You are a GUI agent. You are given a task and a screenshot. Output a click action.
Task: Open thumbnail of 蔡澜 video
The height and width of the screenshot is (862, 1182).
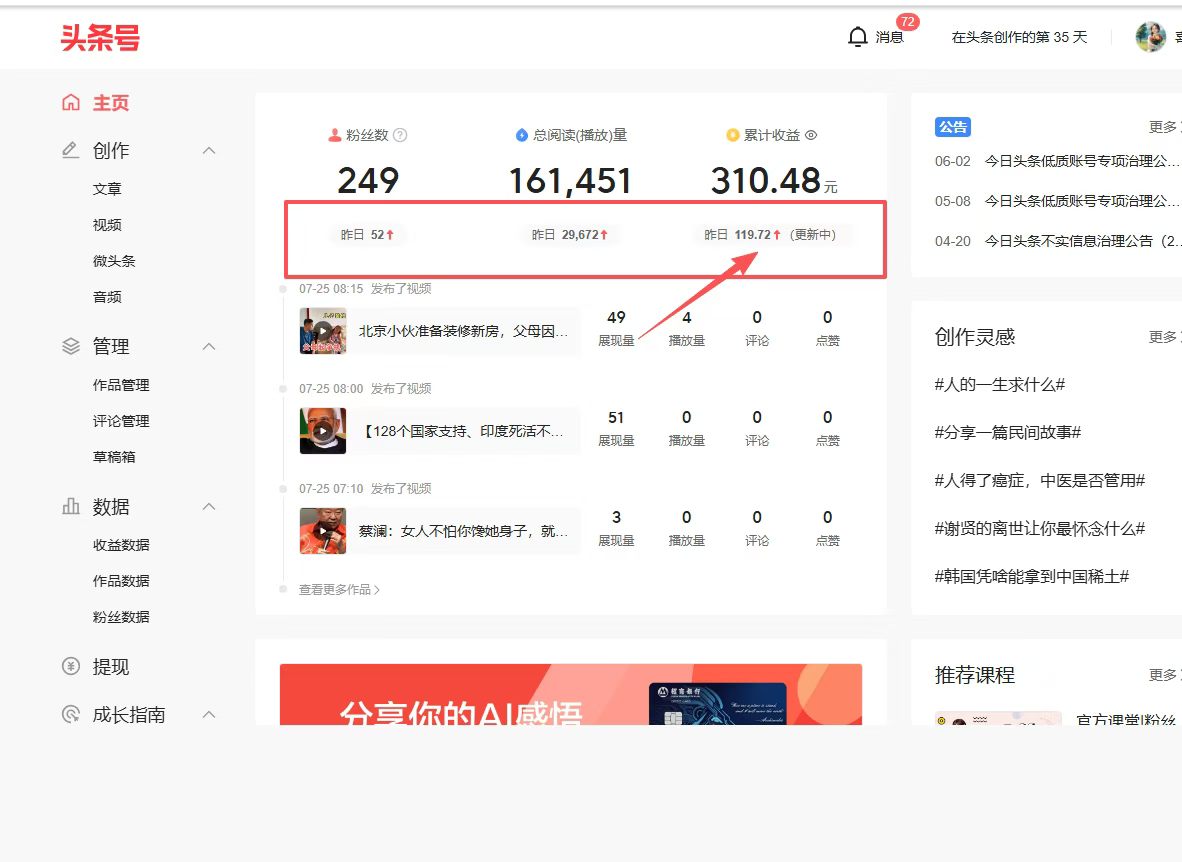[323, 531]
